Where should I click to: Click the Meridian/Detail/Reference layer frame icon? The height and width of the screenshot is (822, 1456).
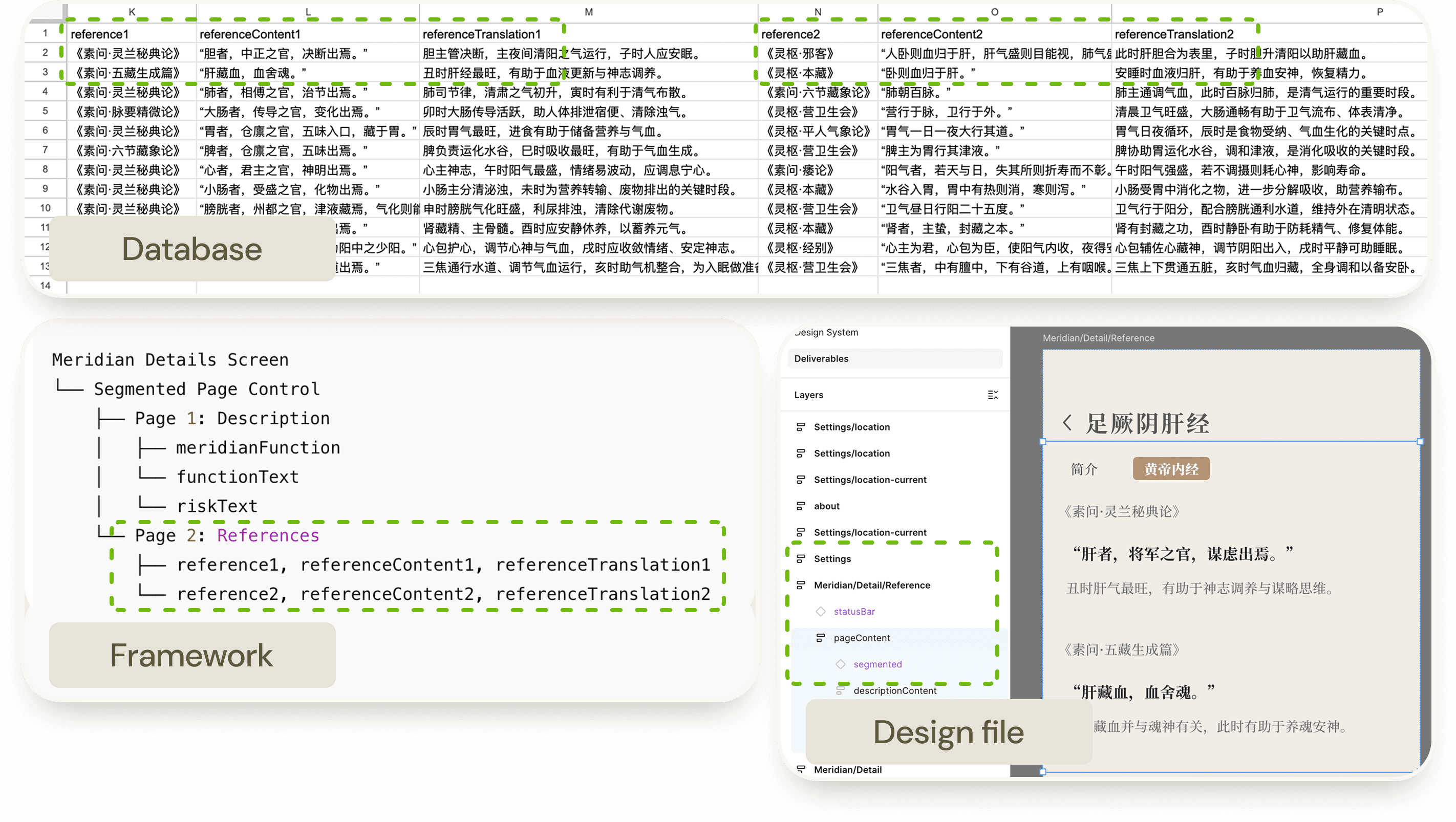(x=801, y=586)
